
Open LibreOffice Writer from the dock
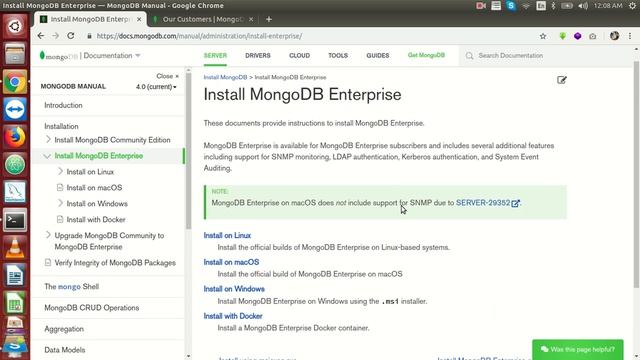tap(15, 276)
